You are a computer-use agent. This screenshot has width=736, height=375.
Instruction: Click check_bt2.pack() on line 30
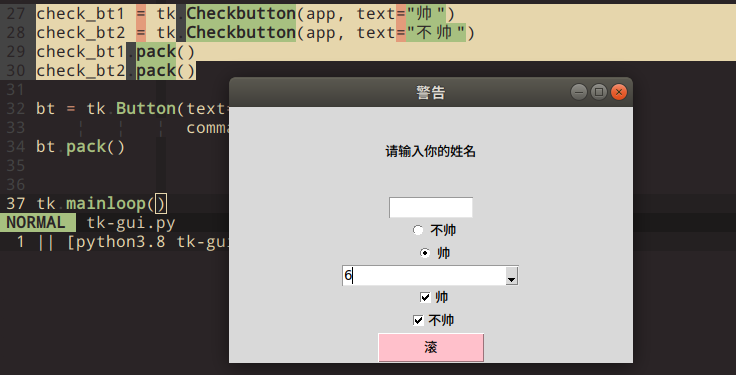click(115, 70)
